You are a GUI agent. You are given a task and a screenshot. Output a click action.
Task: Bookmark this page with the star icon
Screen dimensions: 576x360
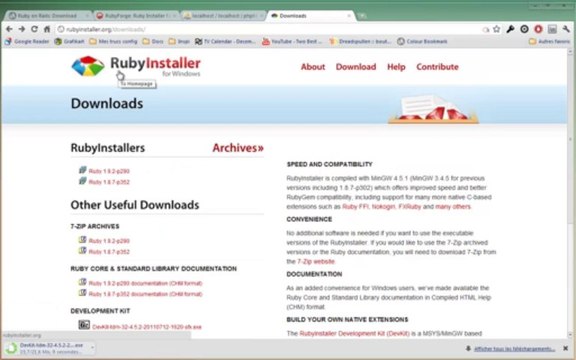pos(497,29)
